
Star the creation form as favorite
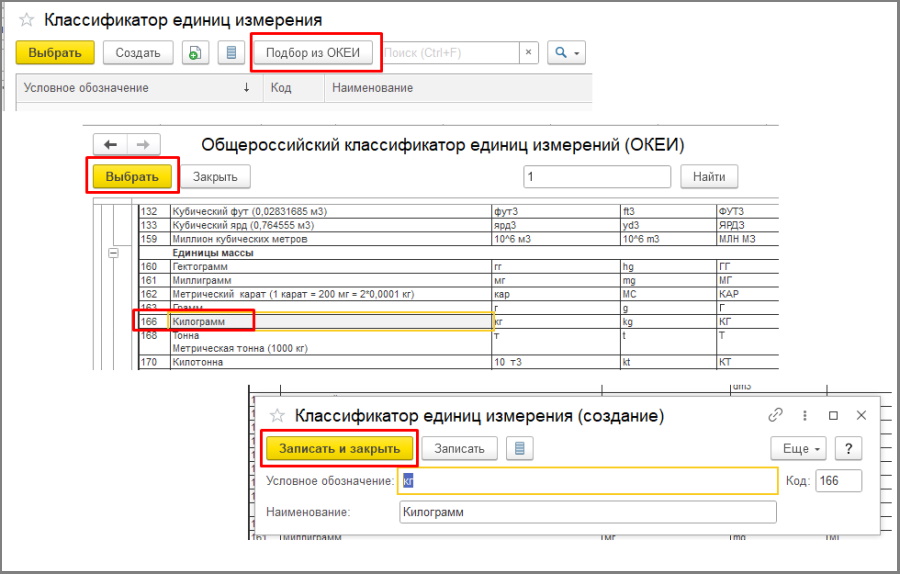tap(278, 415)
